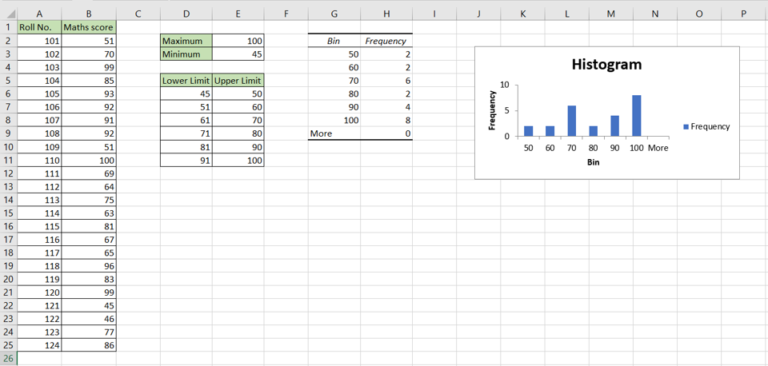Click the Bin horizontal axis title

pos(593,162)
